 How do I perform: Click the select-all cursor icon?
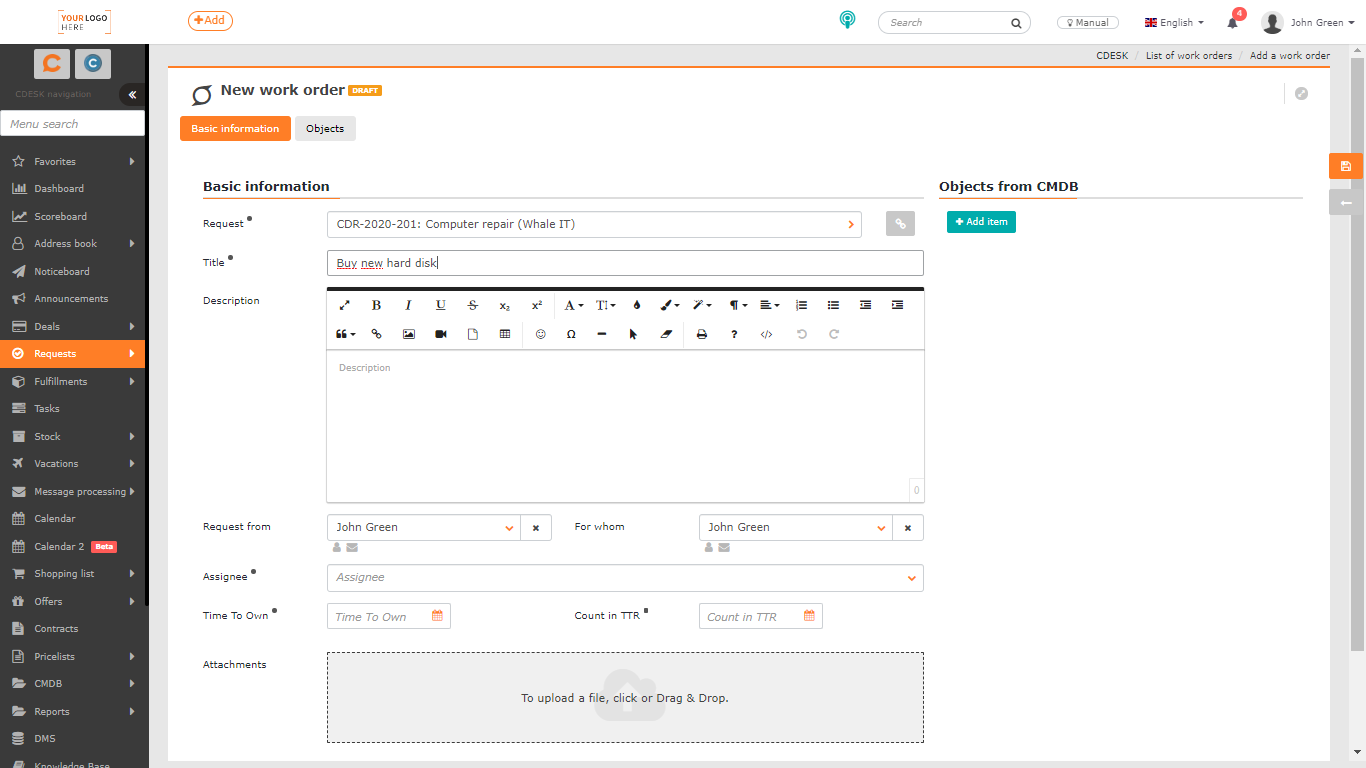[633, 334]
